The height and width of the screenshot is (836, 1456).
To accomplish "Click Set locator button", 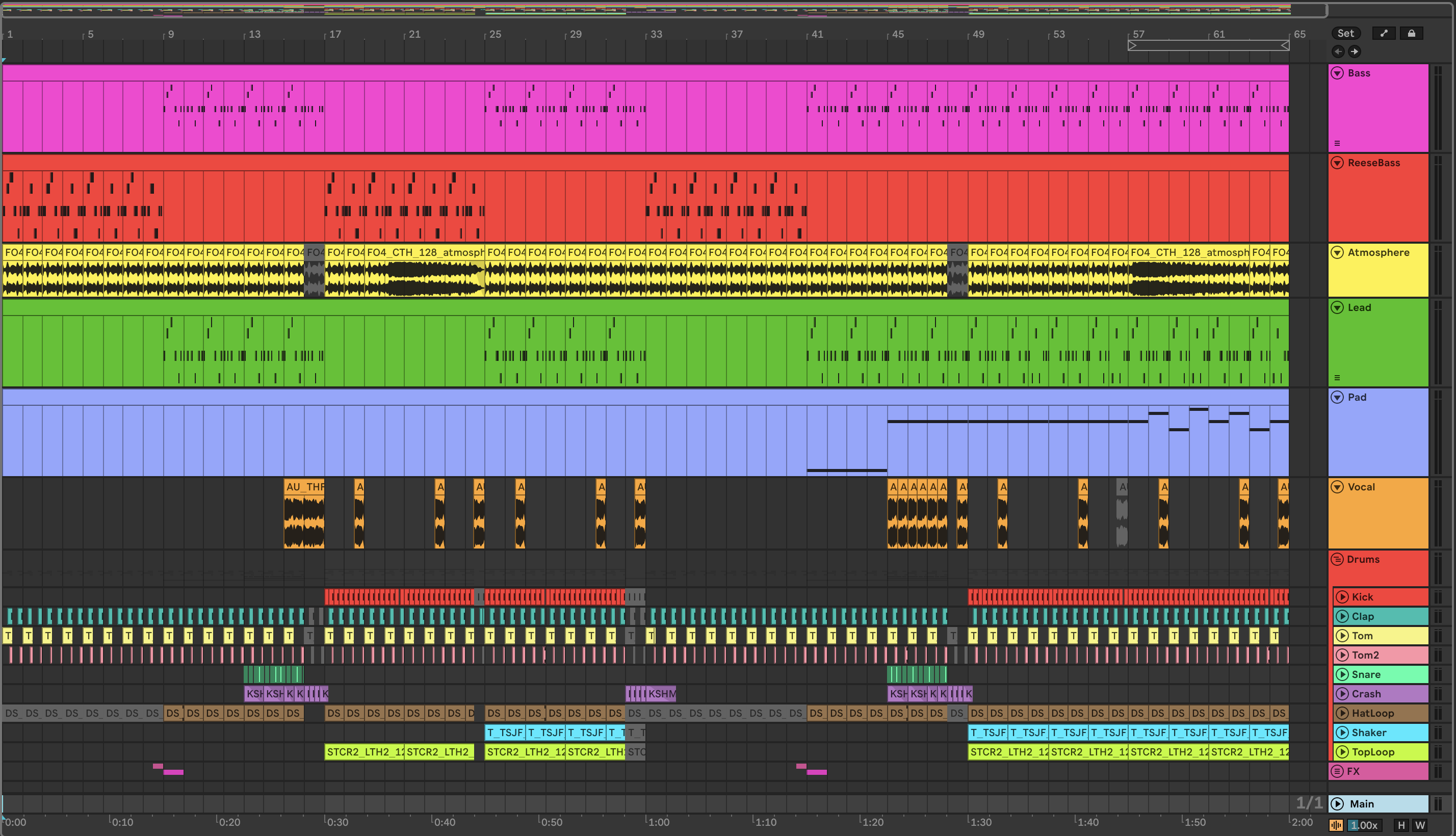I will [x=1346, y=33].
